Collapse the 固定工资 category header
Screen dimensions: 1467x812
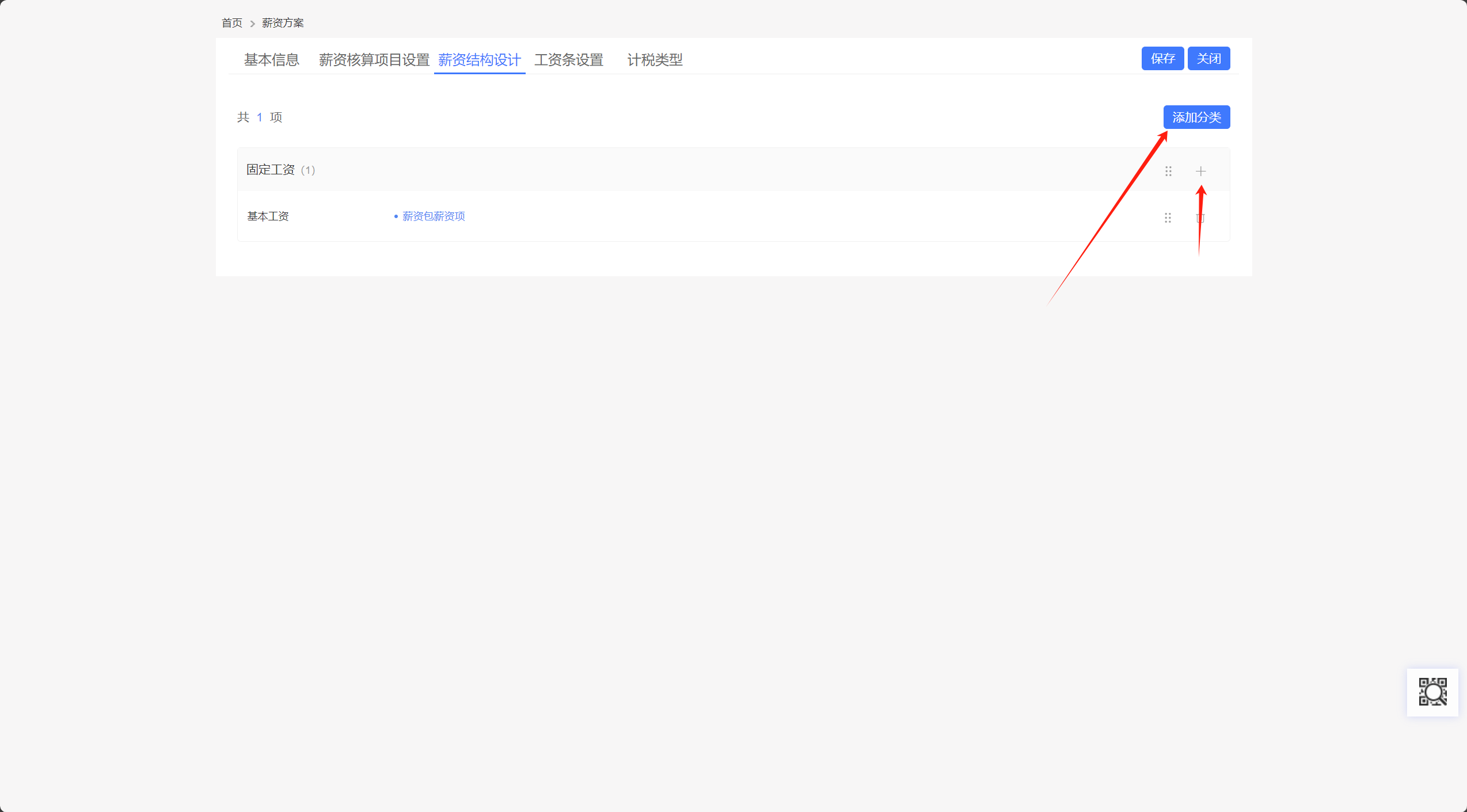271,170
